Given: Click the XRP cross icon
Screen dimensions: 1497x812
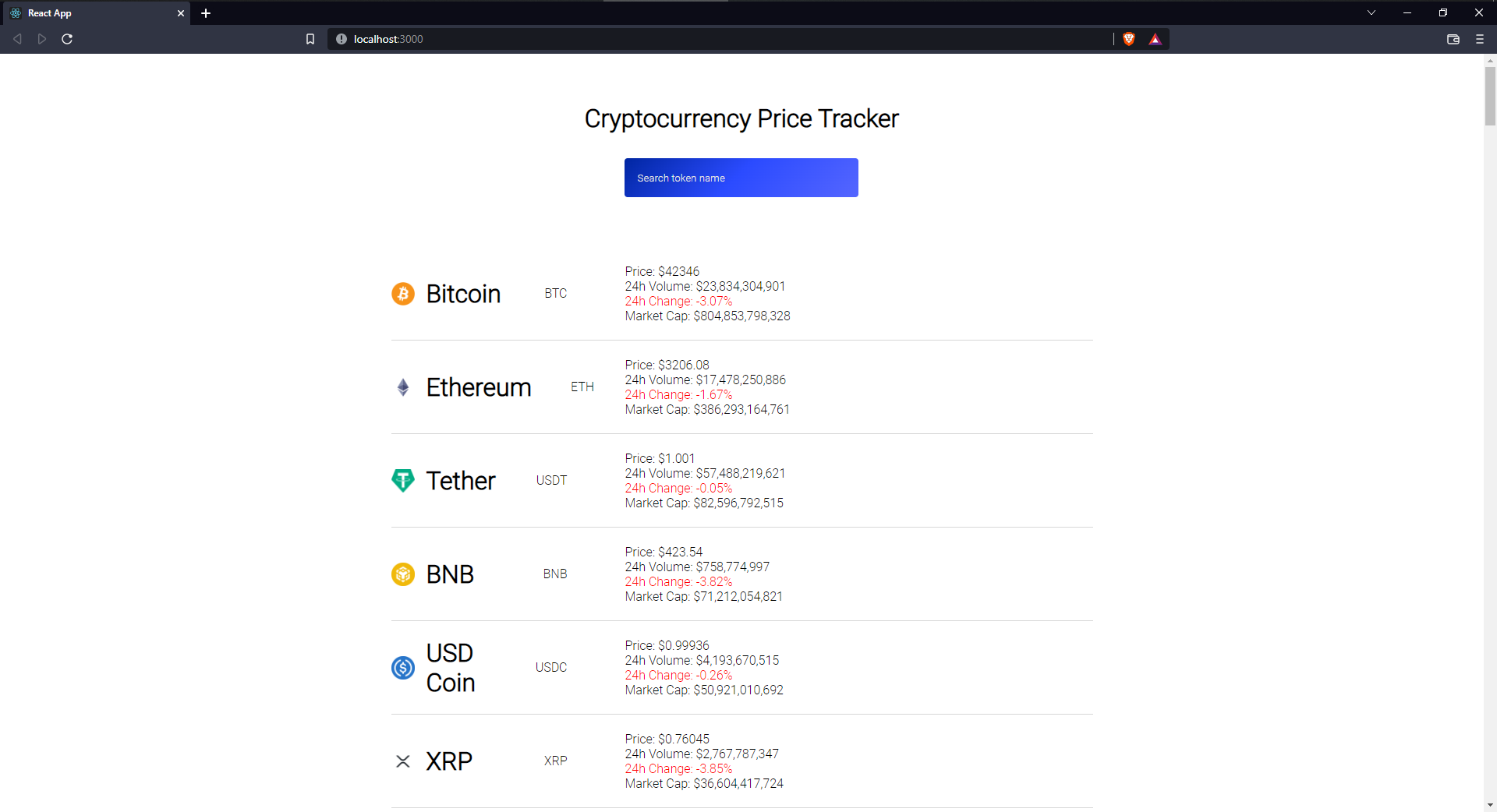Looking at the screenshot, I should 402,761.
